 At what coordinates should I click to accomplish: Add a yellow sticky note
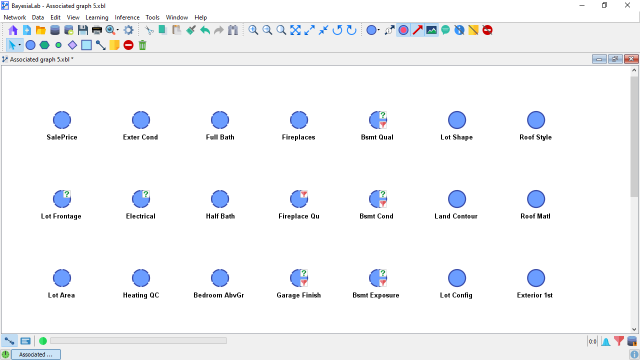point(114,45)
